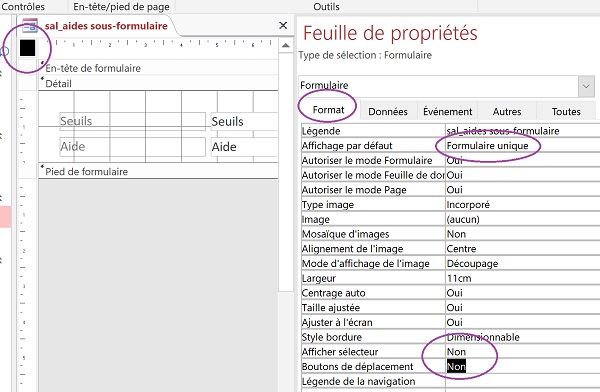The width and height of the screenshot is (600, 392).
Task: Select the Seuils text box control
Action: [244, 121]
